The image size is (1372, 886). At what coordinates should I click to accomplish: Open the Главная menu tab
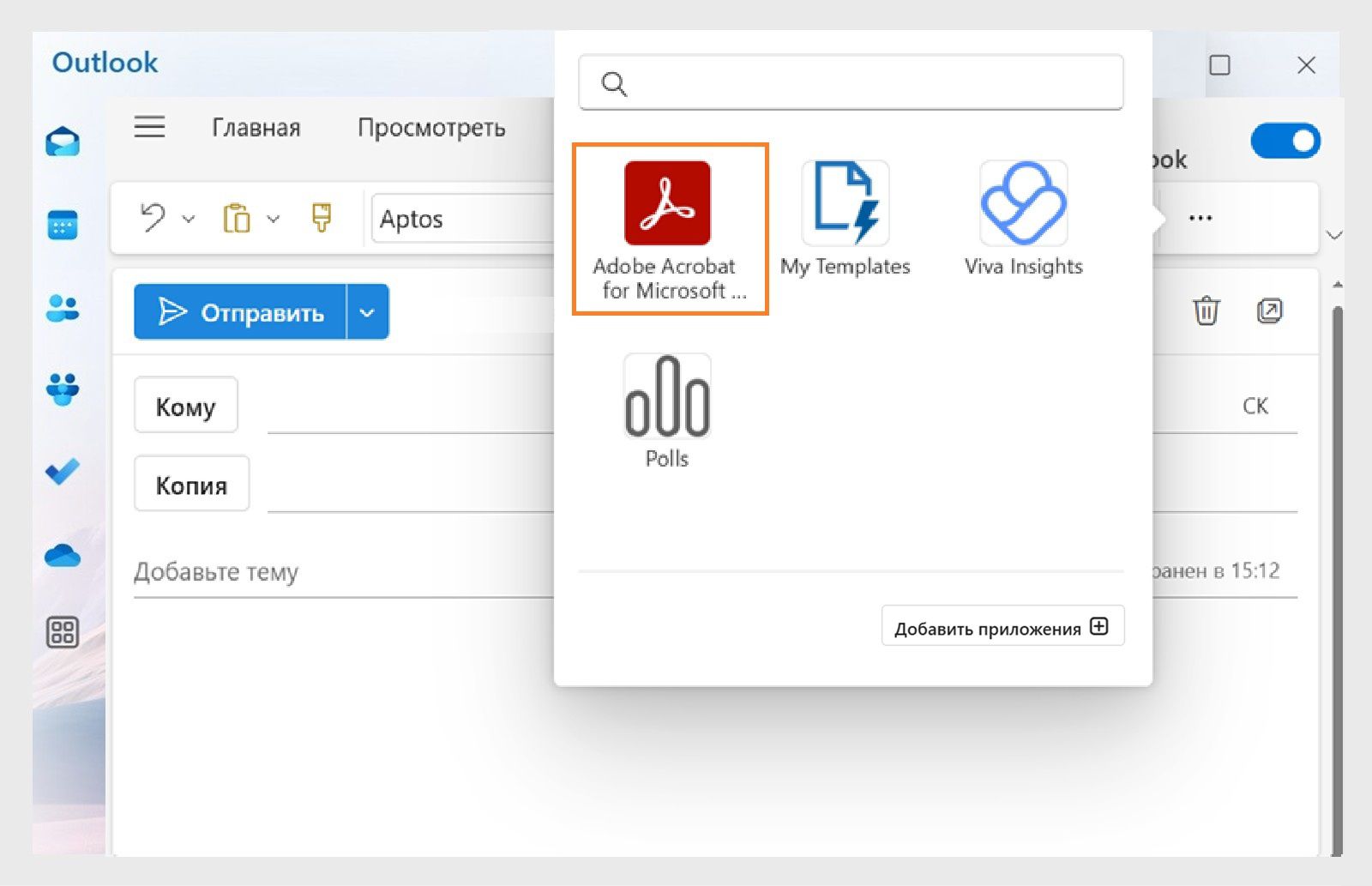pyautogui.click(x=255, y=127)
